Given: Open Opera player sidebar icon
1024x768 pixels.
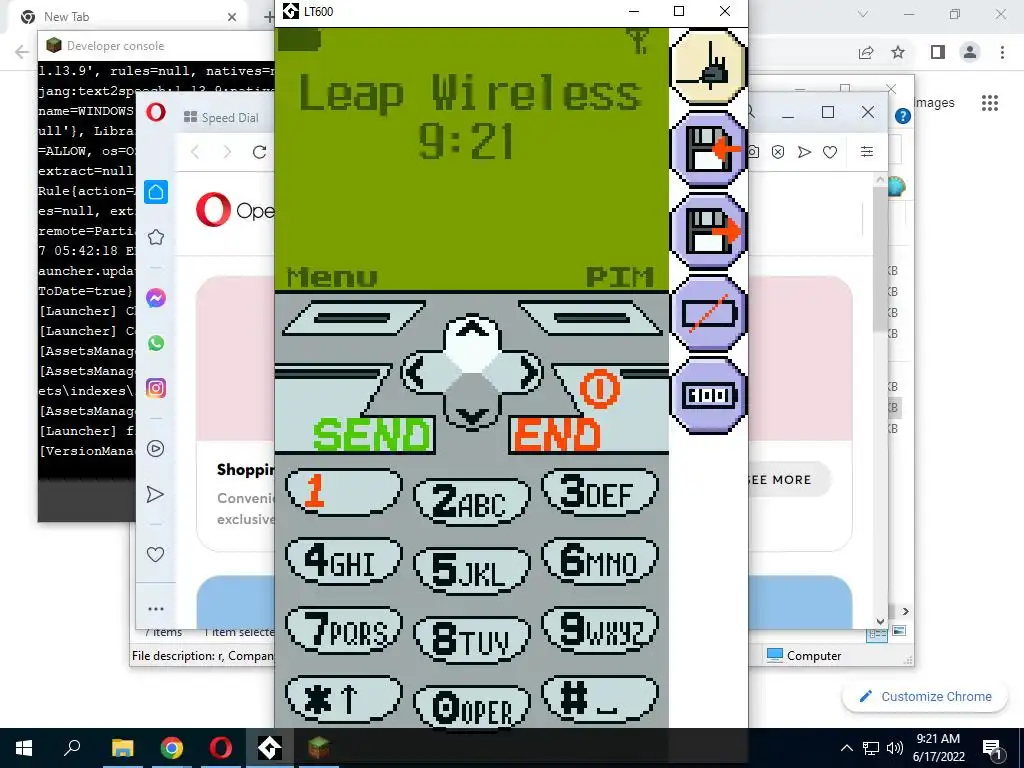Looking at the screenshot, I should tap(155, 449).
